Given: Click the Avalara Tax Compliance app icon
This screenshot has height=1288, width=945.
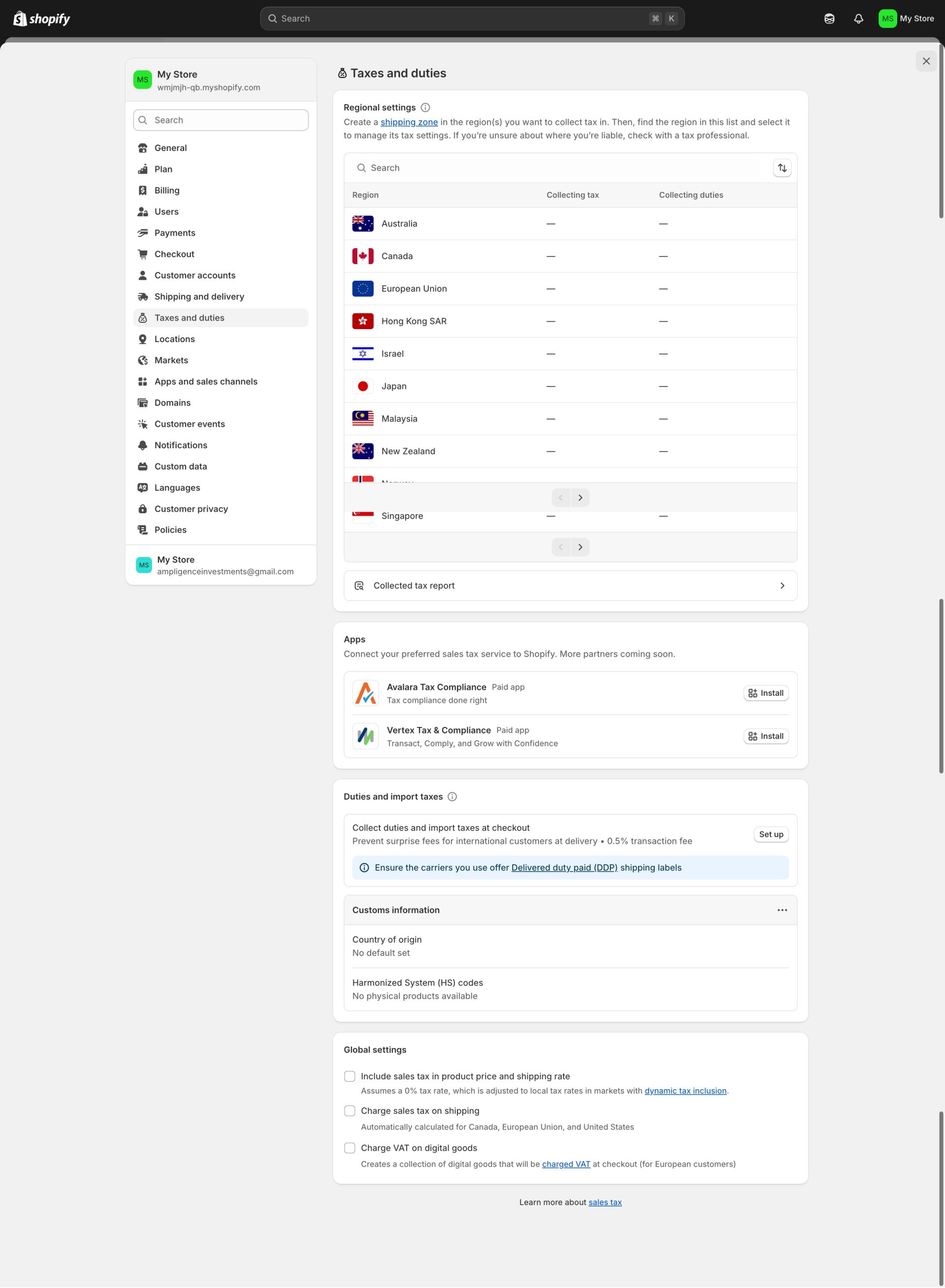Looking at the screenshot, I should 365,693.
